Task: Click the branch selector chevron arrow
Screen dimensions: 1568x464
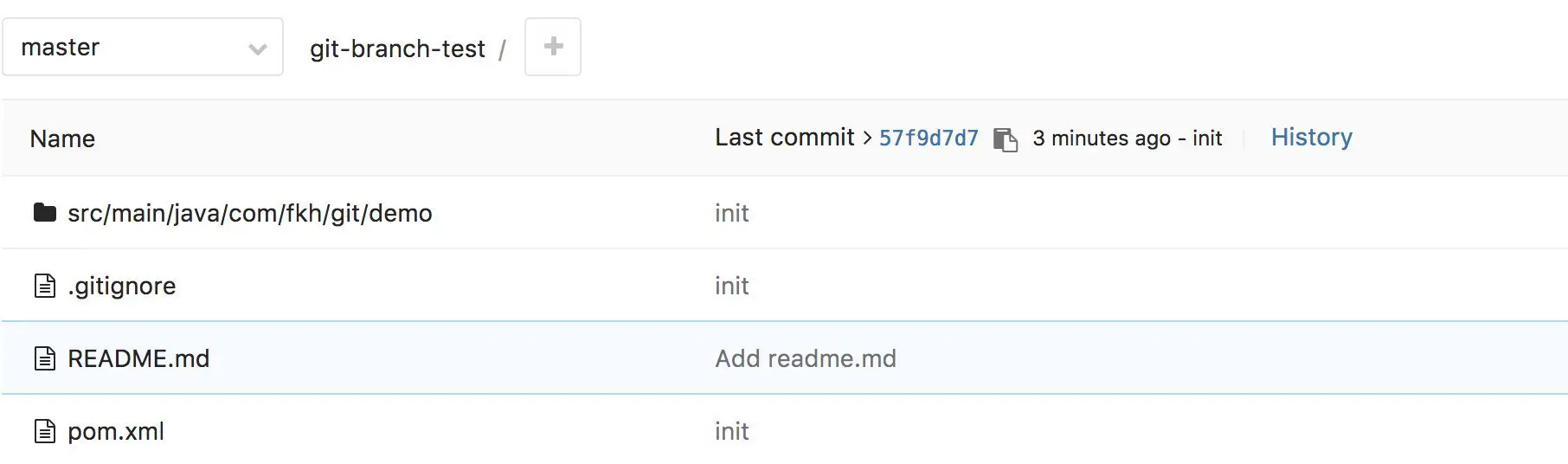Action: tap(257, 49)
